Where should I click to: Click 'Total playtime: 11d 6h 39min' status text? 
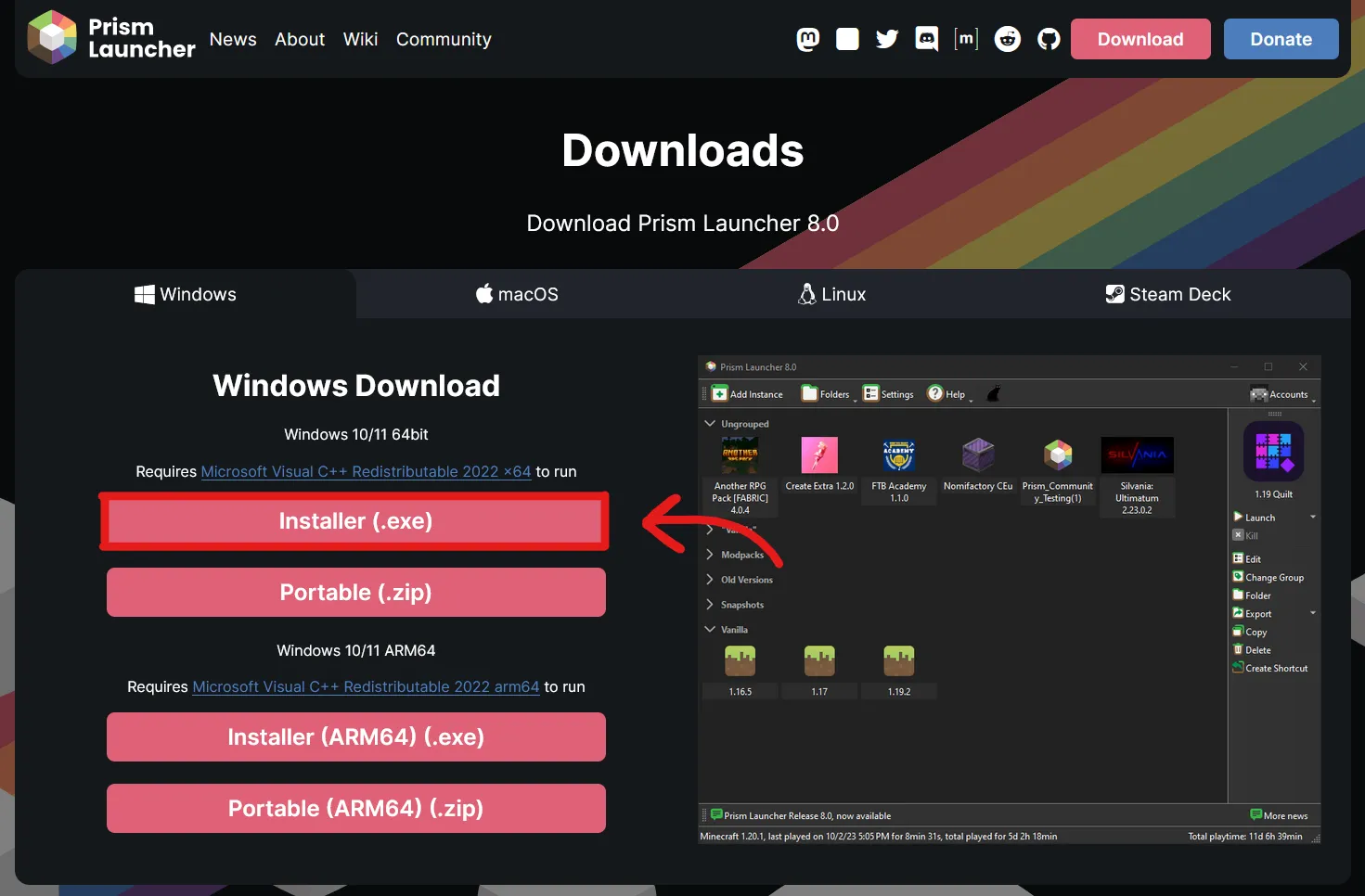[x=1245, y=837]
